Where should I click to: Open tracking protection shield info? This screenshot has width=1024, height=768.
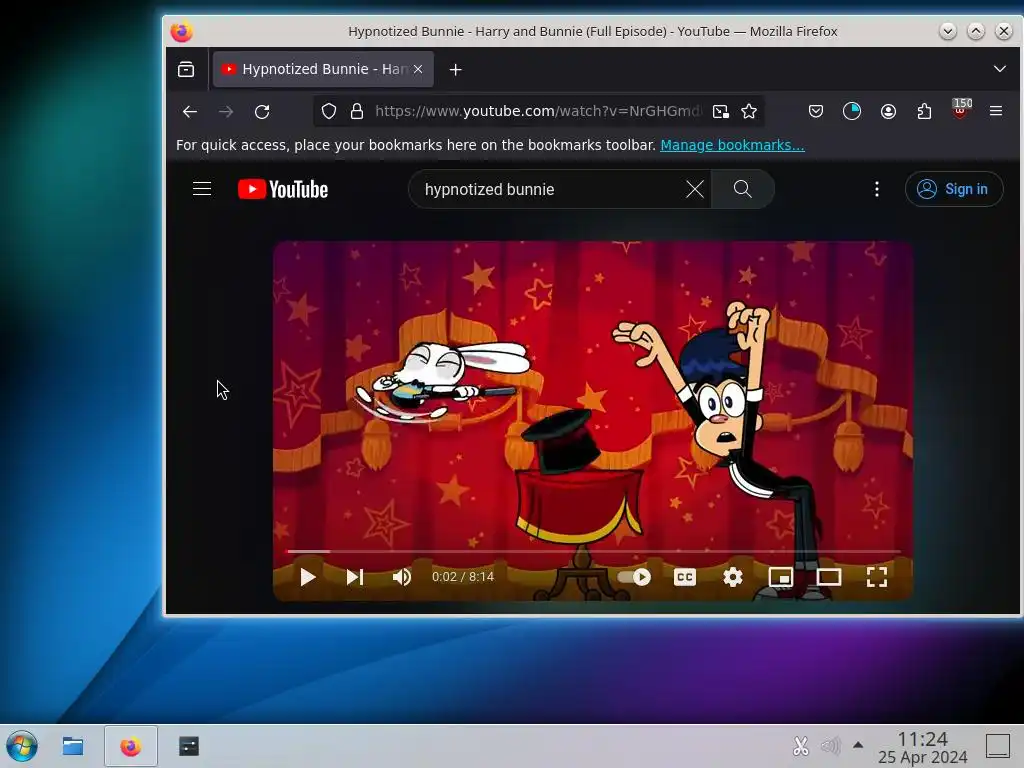[328, 112]
